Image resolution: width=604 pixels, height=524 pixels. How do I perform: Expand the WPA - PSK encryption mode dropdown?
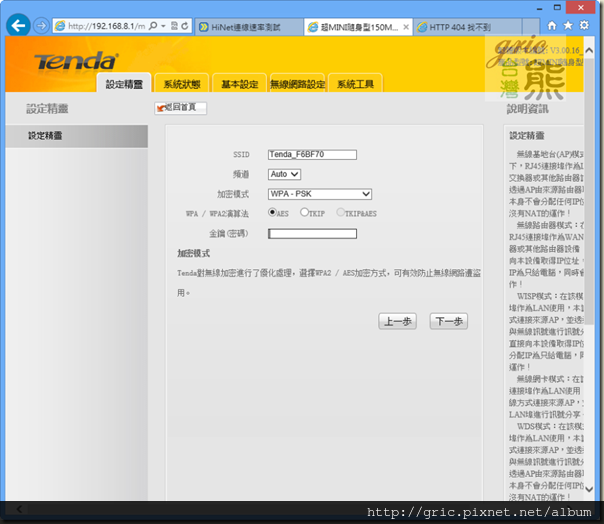pos(319,194)
